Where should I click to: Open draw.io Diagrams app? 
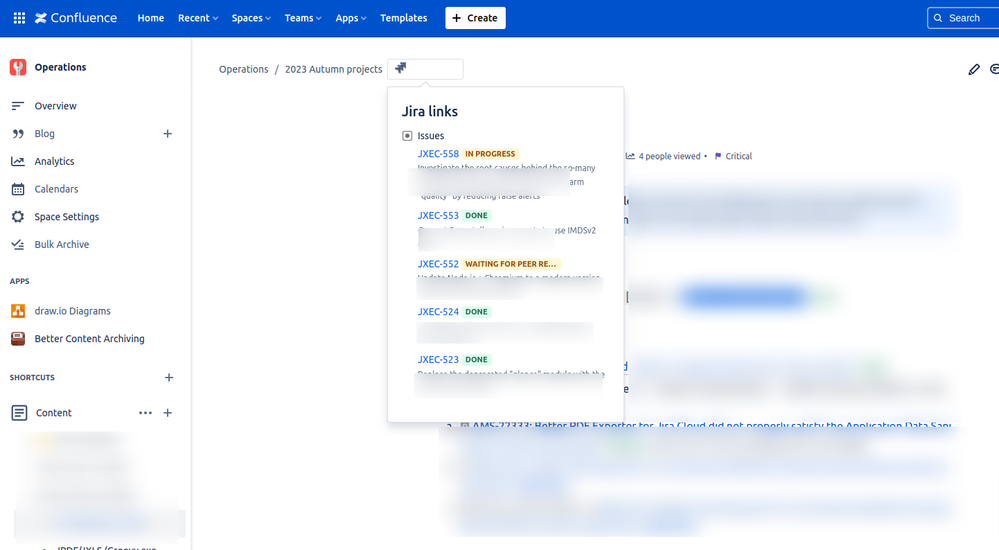pyautogui.click(x=73, y=311)
